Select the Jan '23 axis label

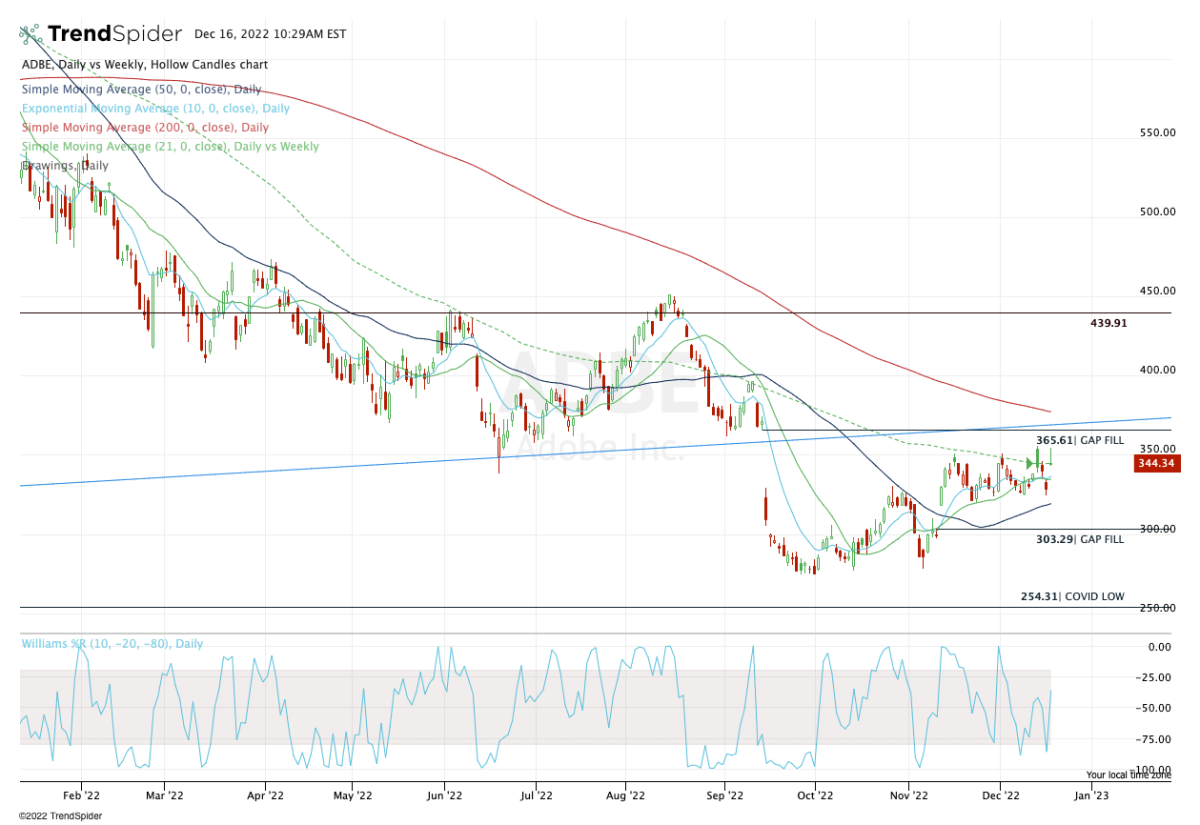click(x=1092, y=795)
